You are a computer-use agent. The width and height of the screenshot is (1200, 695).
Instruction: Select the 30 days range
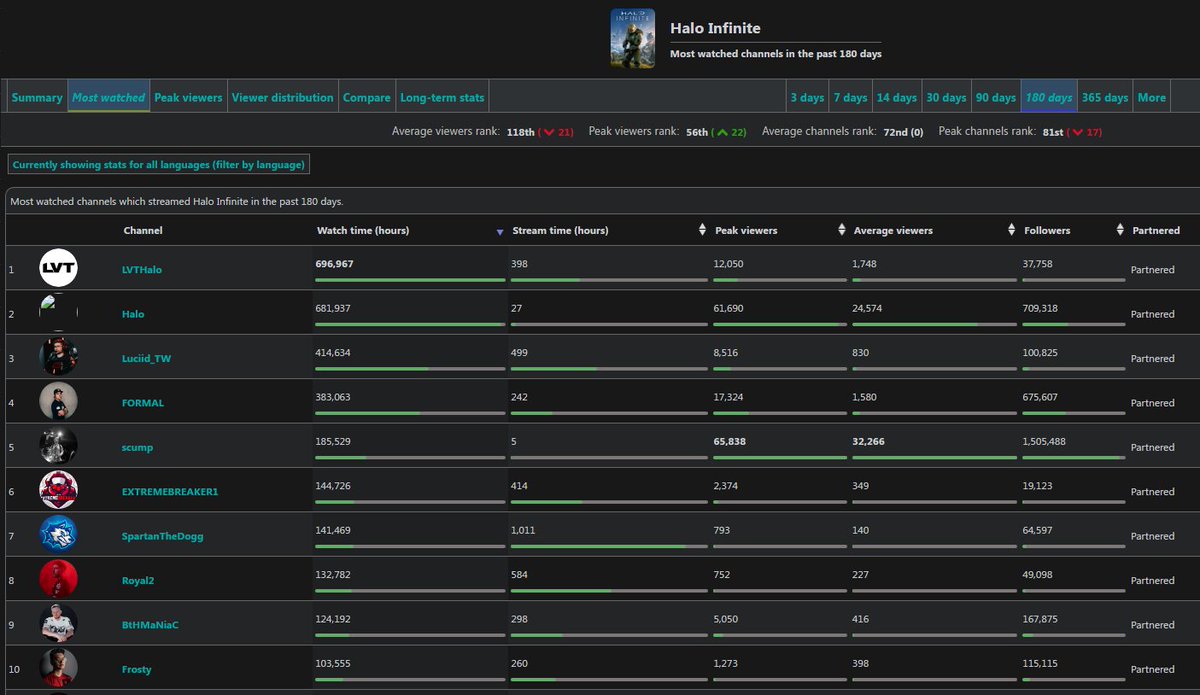click(x=946, y=97)
